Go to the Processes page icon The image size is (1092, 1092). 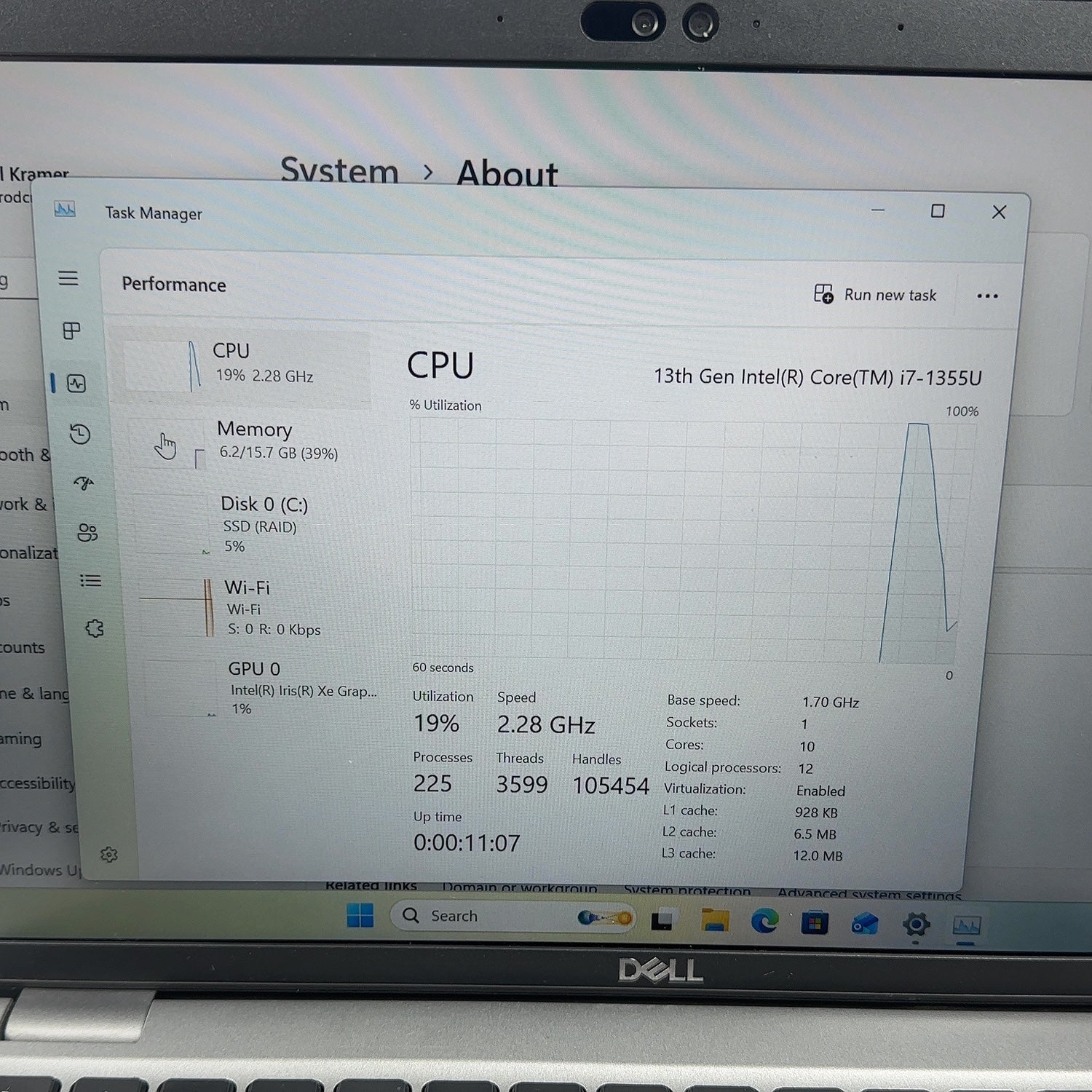71,331
